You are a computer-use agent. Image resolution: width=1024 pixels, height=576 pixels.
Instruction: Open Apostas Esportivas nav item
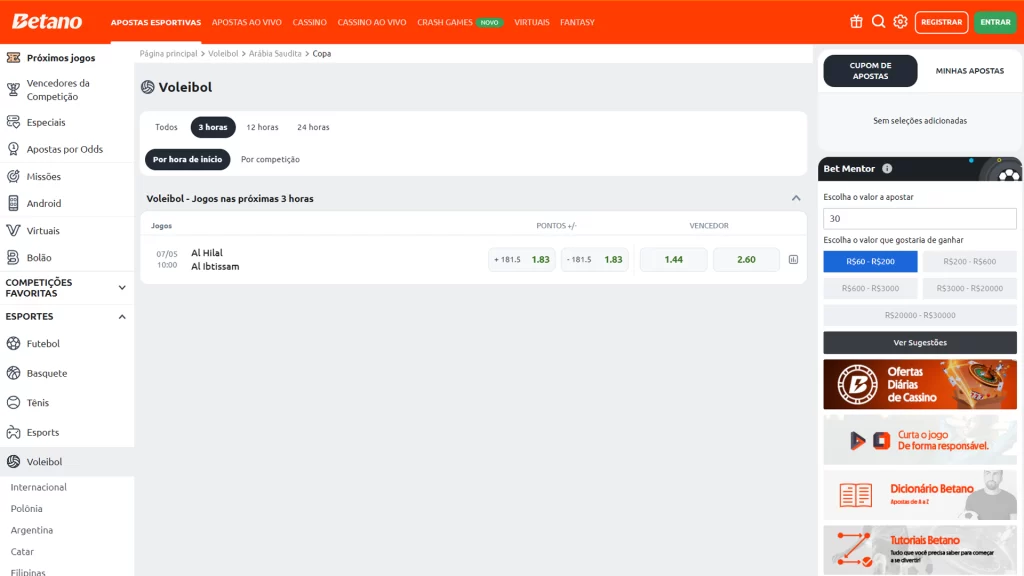156,22
